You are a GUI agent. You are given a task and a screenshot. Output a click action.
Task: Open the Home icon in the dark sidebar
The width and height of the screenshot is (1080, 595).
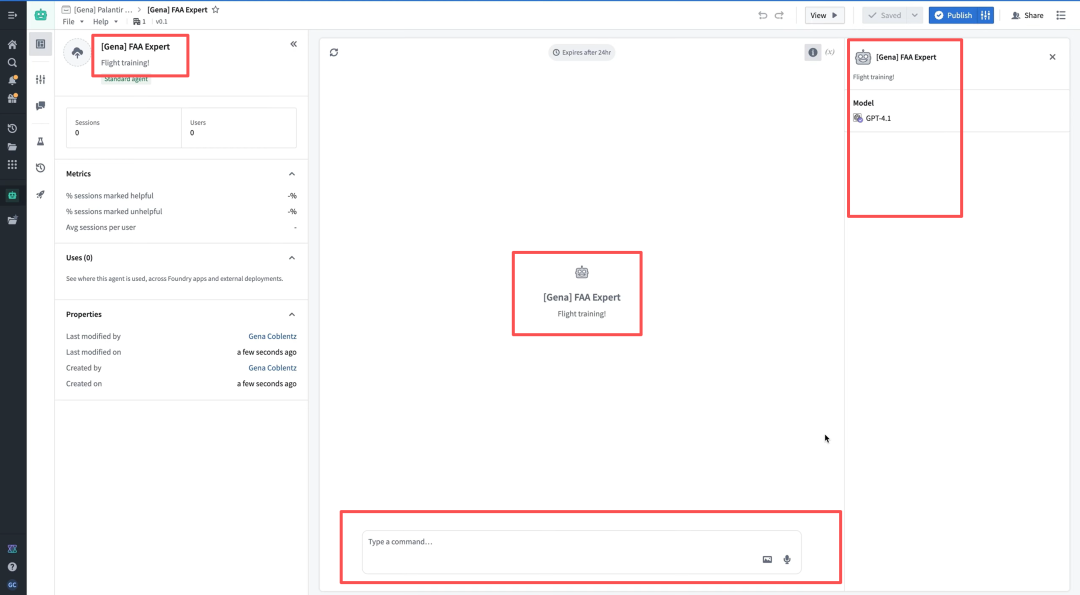coord(12,45)
